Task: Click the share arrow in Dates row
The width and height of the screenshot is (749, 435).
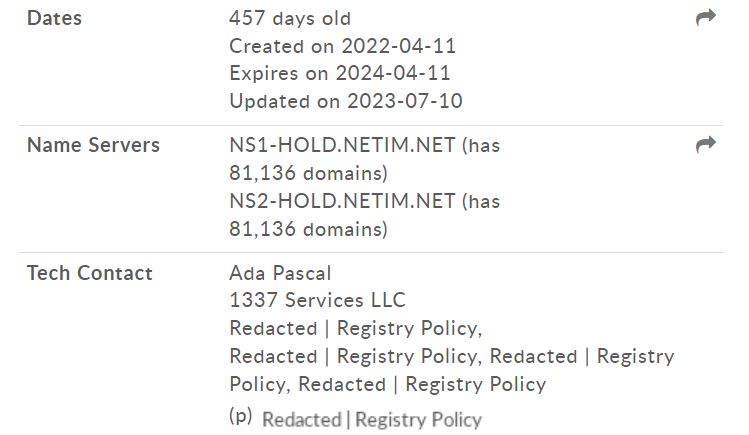Action: [706, 18]
